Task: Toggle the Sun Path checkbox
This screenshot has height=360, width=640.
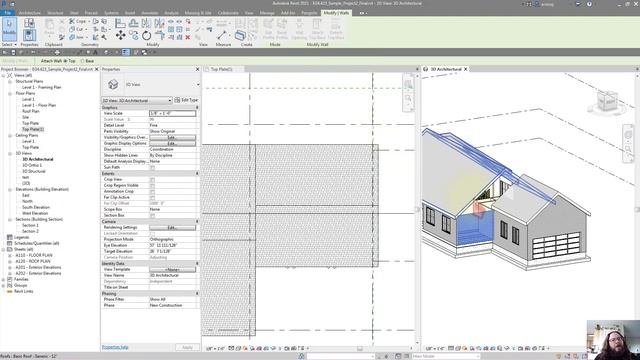Action: 152,168
